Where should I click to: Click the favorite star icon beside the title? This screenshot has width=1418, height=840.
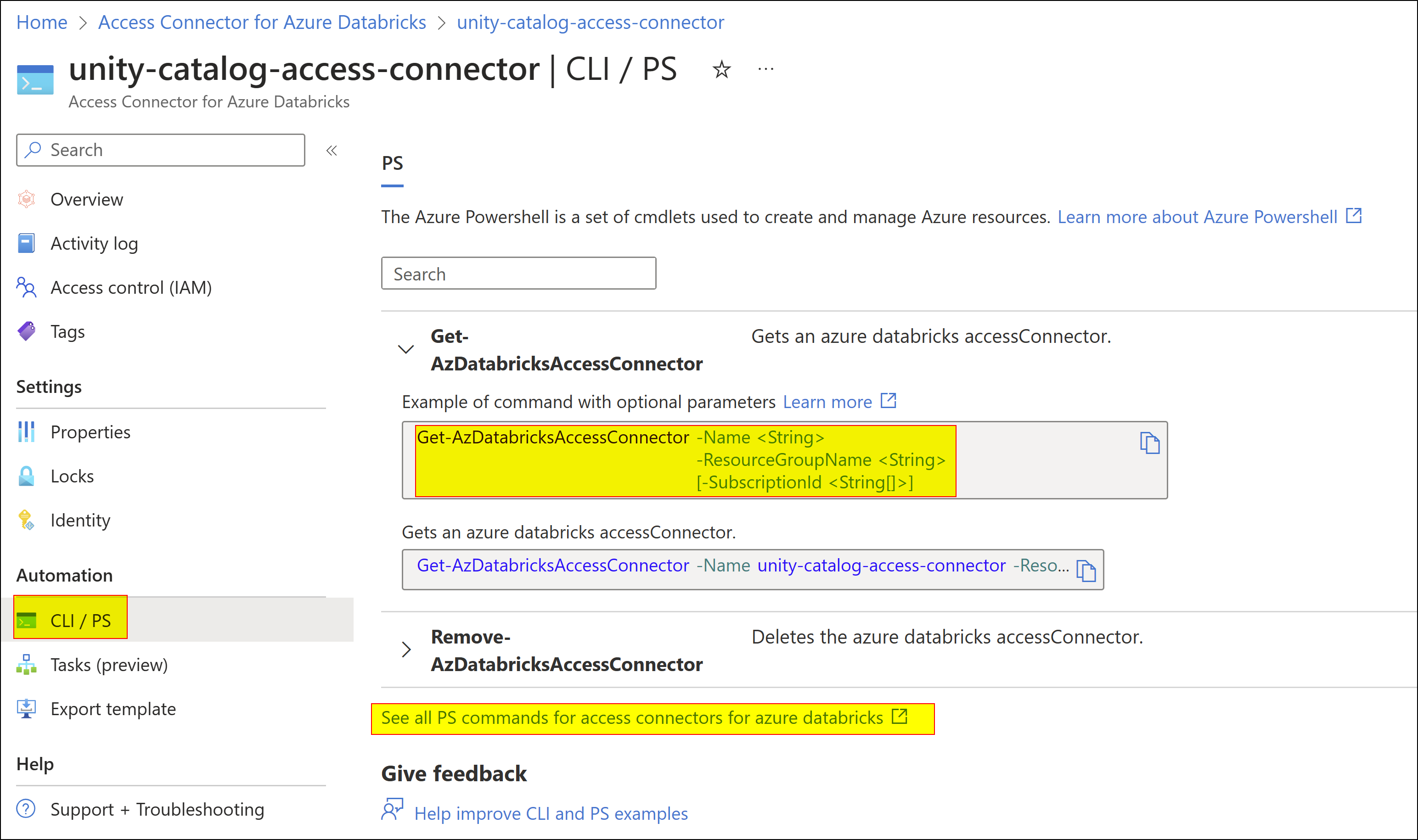tap(721, 69)
